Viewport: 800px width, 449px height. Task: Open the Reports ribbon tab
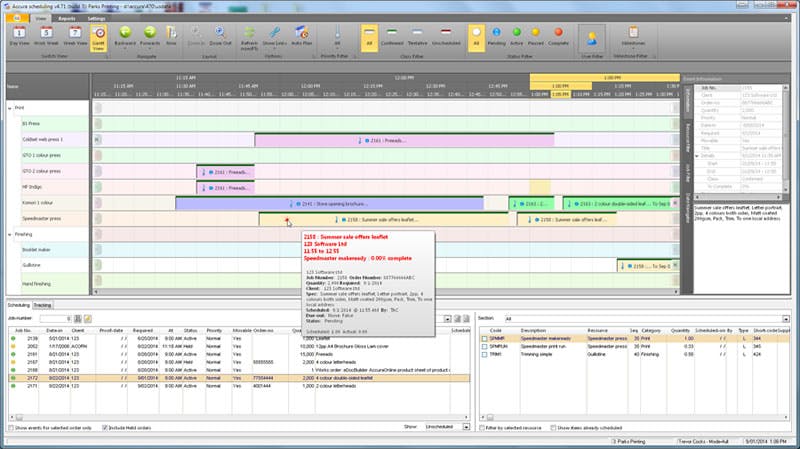pyautogui.click(x=67, y=18)
